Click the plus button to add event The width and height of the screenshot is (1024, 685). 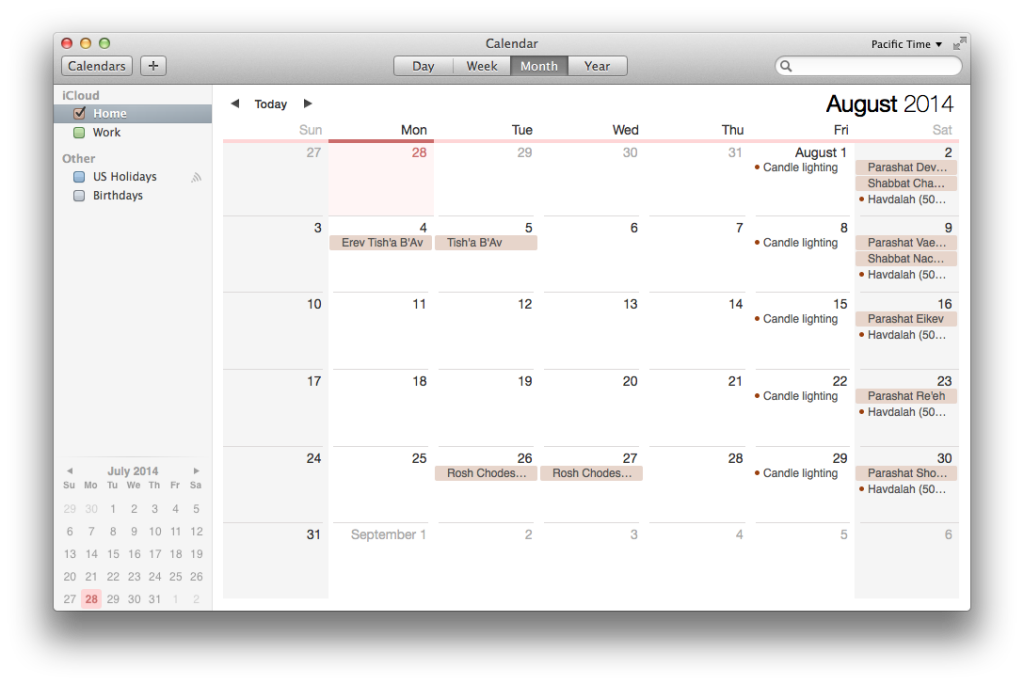pos(153,66)
